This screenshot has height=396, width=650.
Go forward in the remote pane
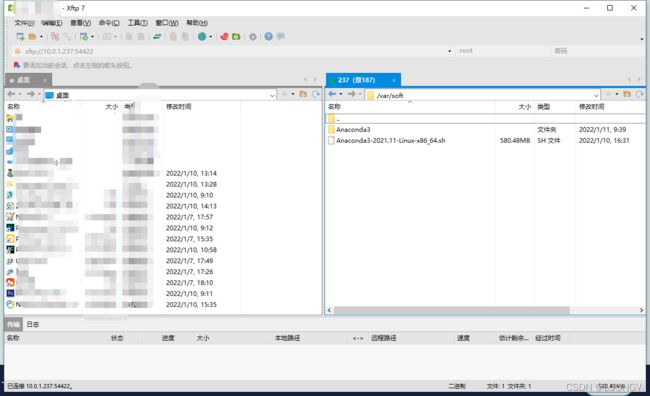[x=352, y=94]
